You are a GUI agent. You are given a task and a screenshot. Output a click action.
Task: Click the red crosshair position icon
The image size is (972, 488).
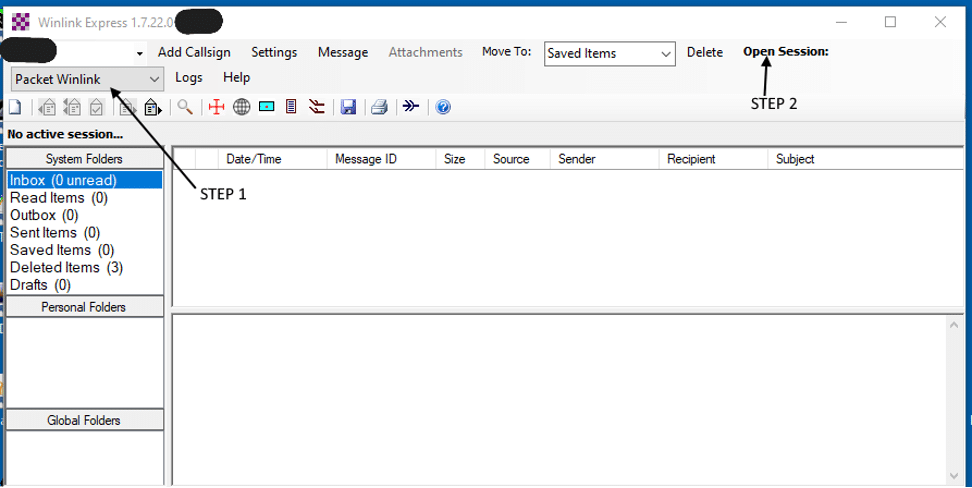[217, 107]
